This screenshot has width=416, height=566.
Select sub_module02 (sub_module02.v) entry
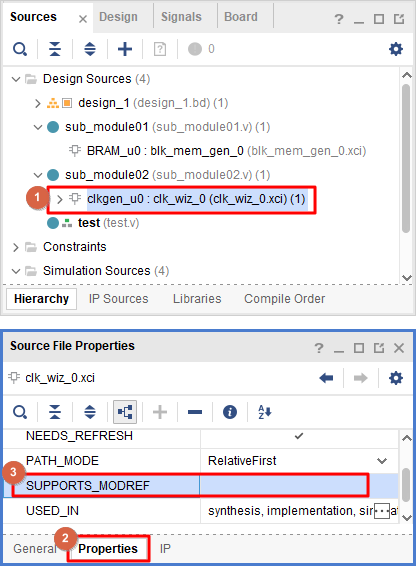(x=168, y=175)
